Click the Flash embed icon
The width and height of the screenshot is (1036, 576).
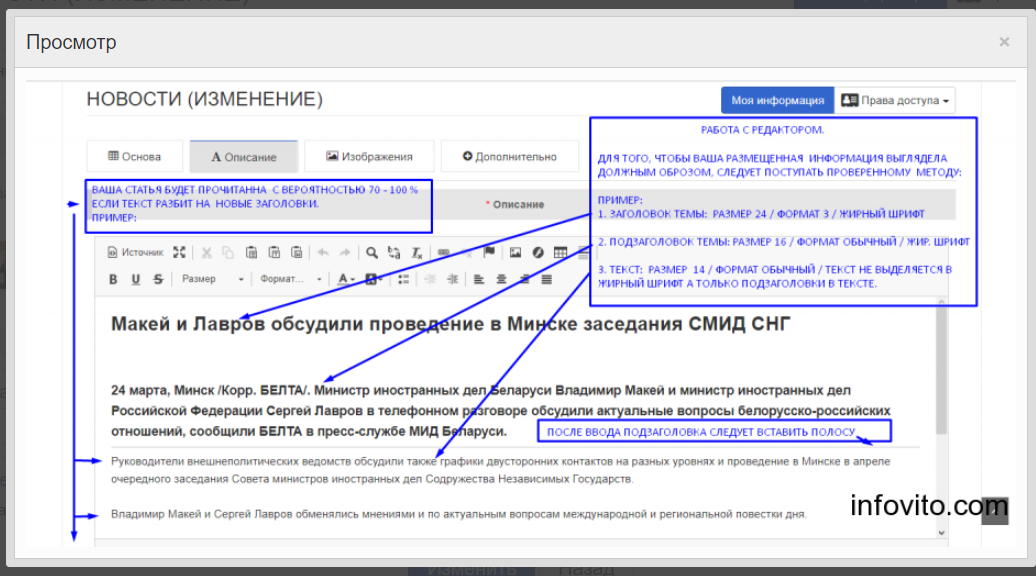click(538, 252)
